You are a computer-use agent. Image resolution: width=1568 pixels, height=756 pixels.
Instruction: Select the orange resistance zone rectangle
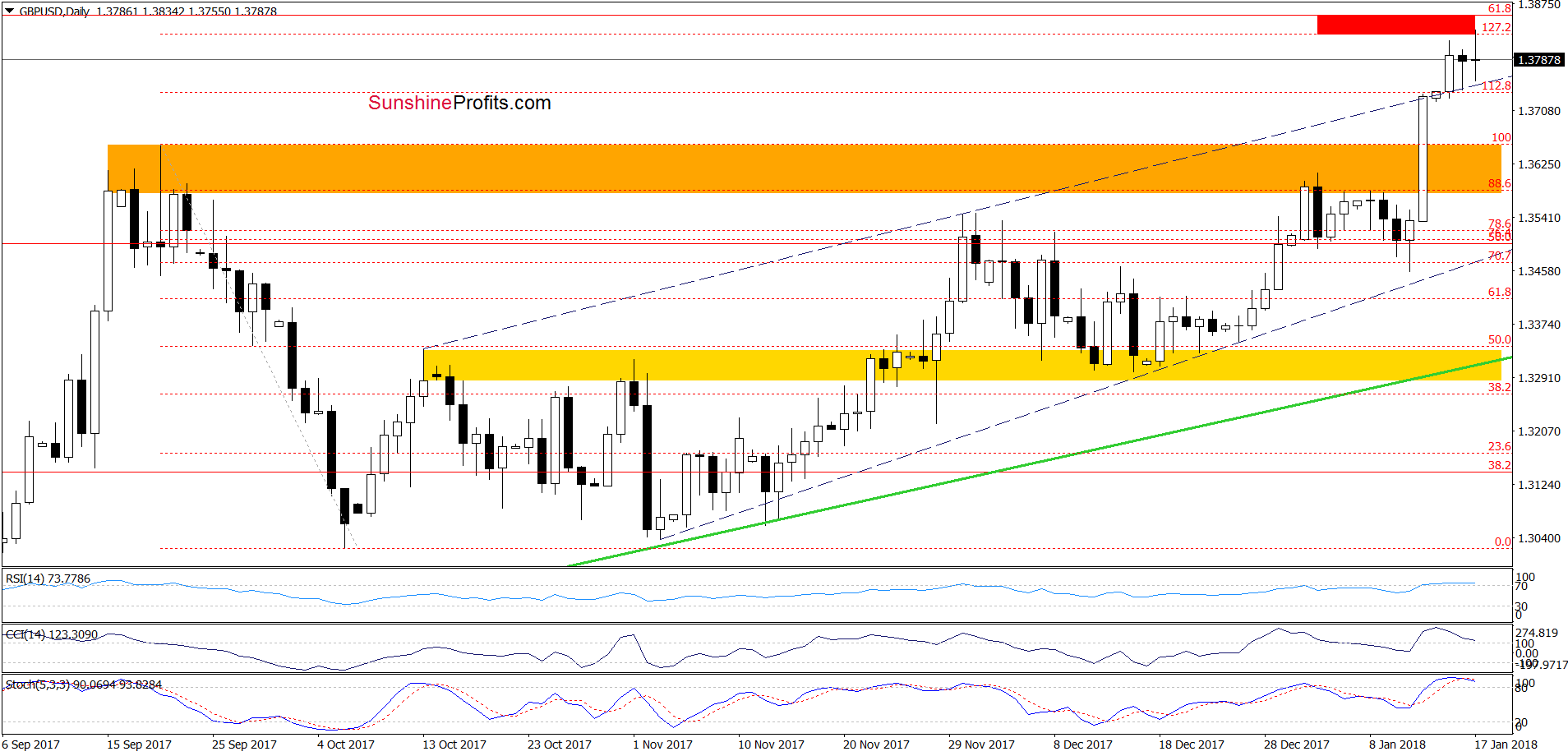(x=804, y=168)
